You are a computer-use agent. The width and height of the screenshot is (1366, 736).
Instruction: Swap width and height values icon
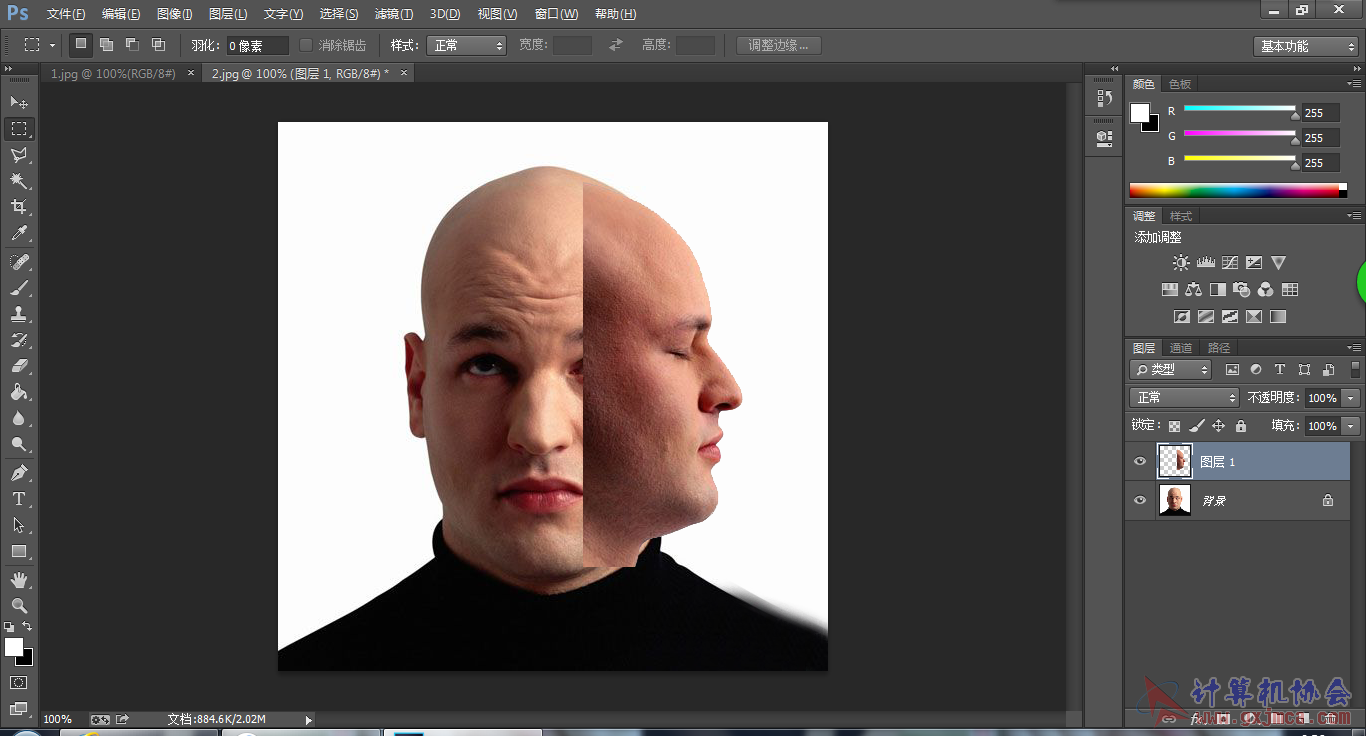[x=616, y=45]
